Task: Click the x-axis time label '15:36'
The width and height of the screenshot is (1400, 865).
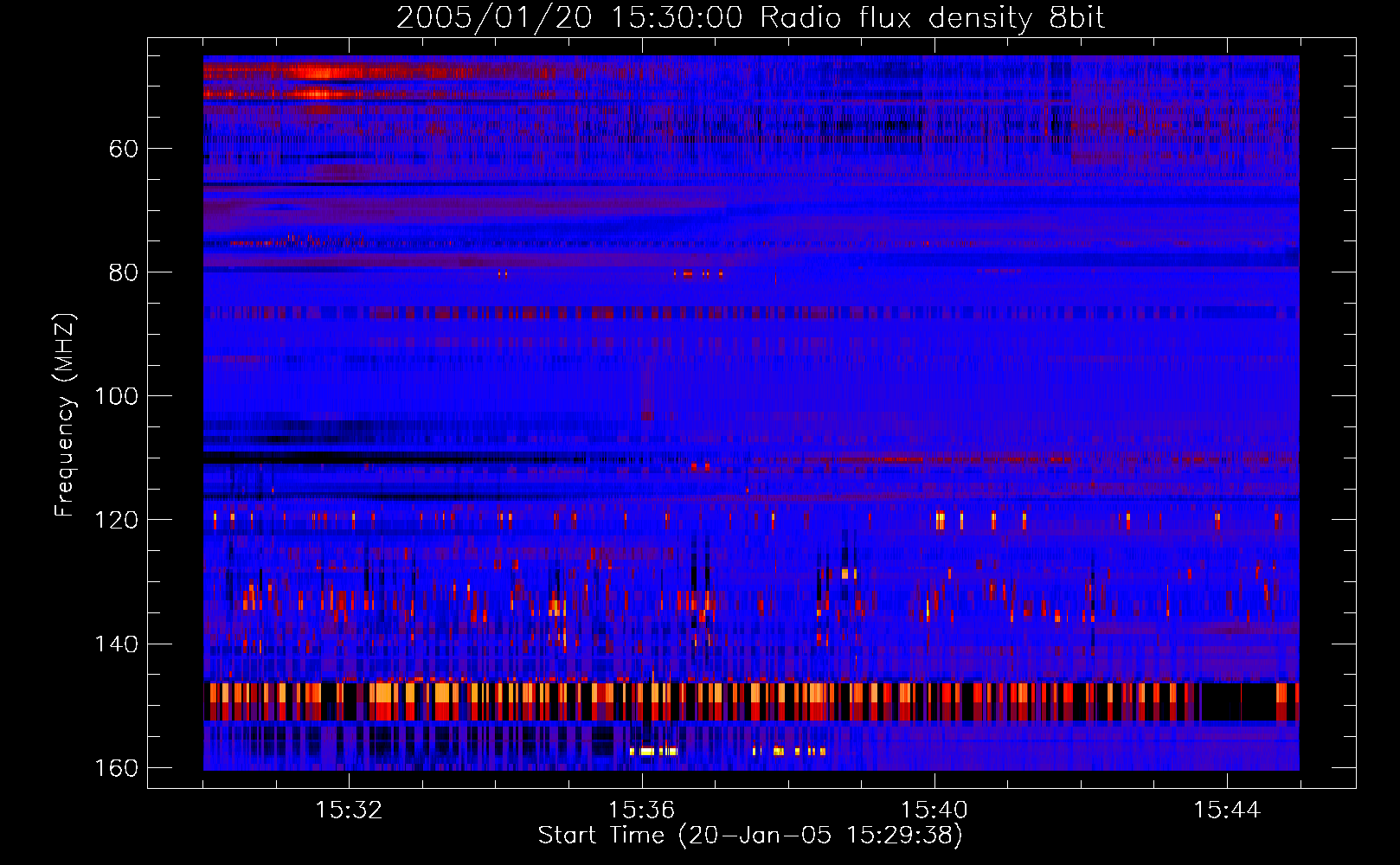Action: [641, 810]
